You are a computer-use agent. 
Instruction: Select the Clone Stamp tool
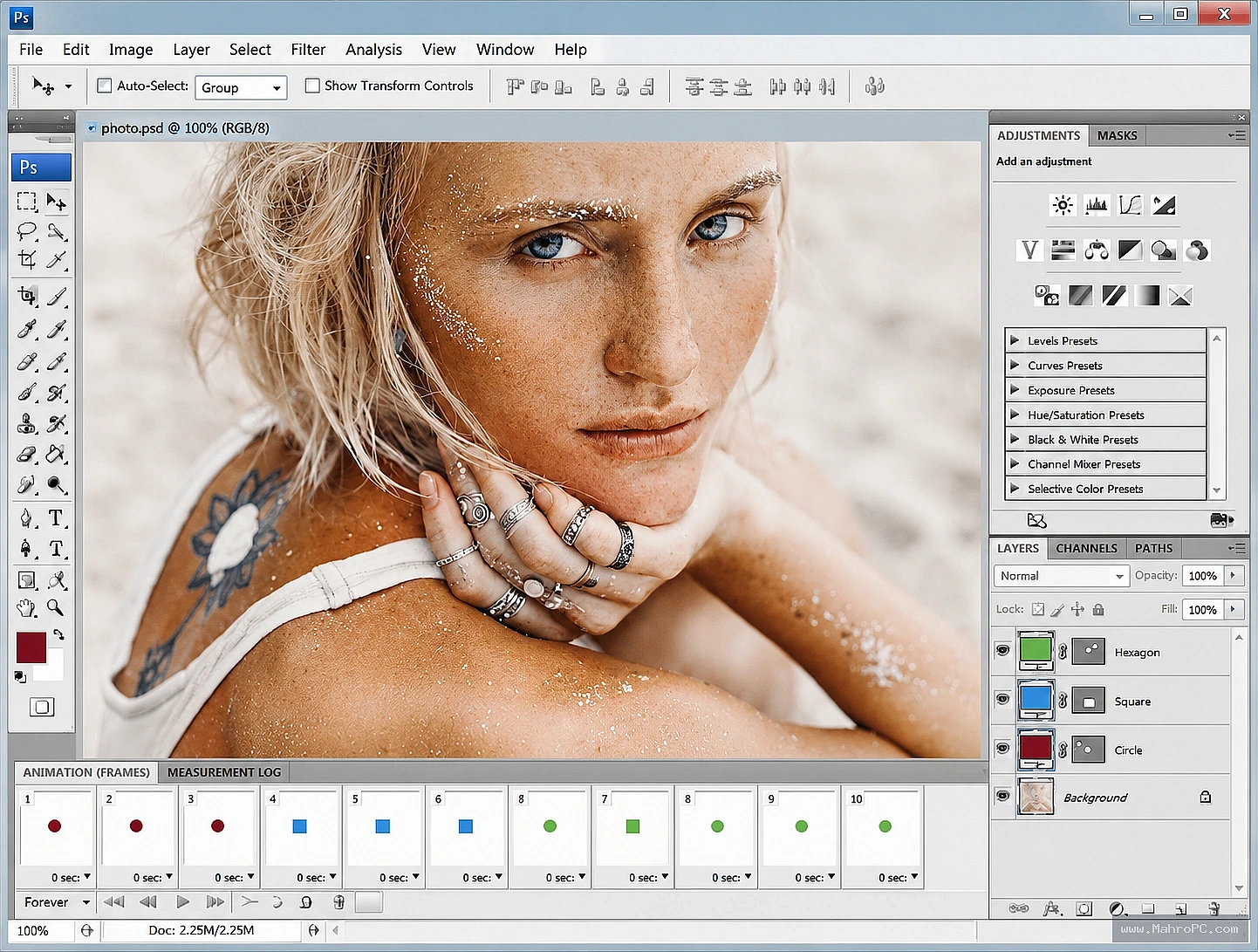27,424
